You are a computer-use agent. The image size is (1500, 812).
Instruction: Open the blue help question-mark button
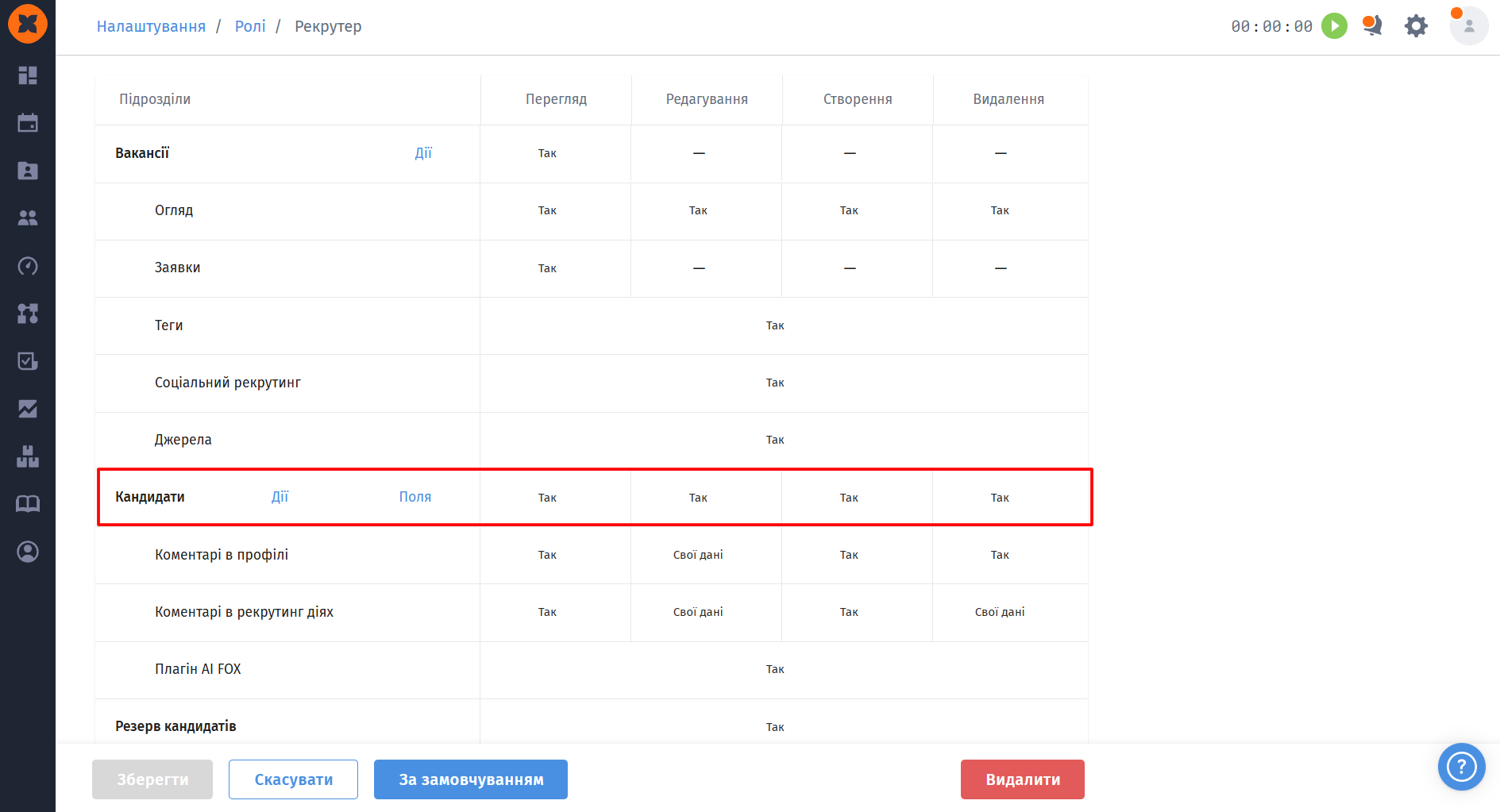(x=1461, y=767)
